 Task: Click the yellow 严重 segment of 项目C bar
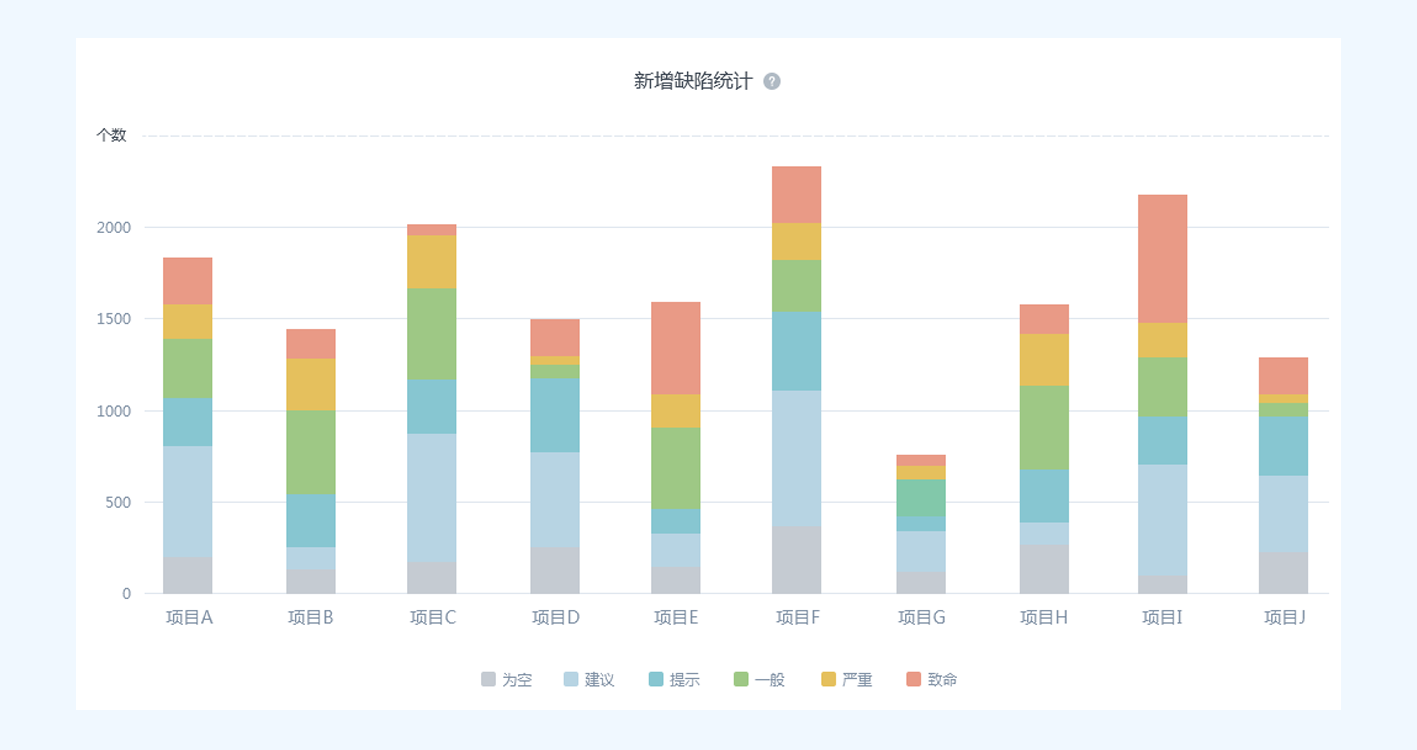[x=432, y=262]
